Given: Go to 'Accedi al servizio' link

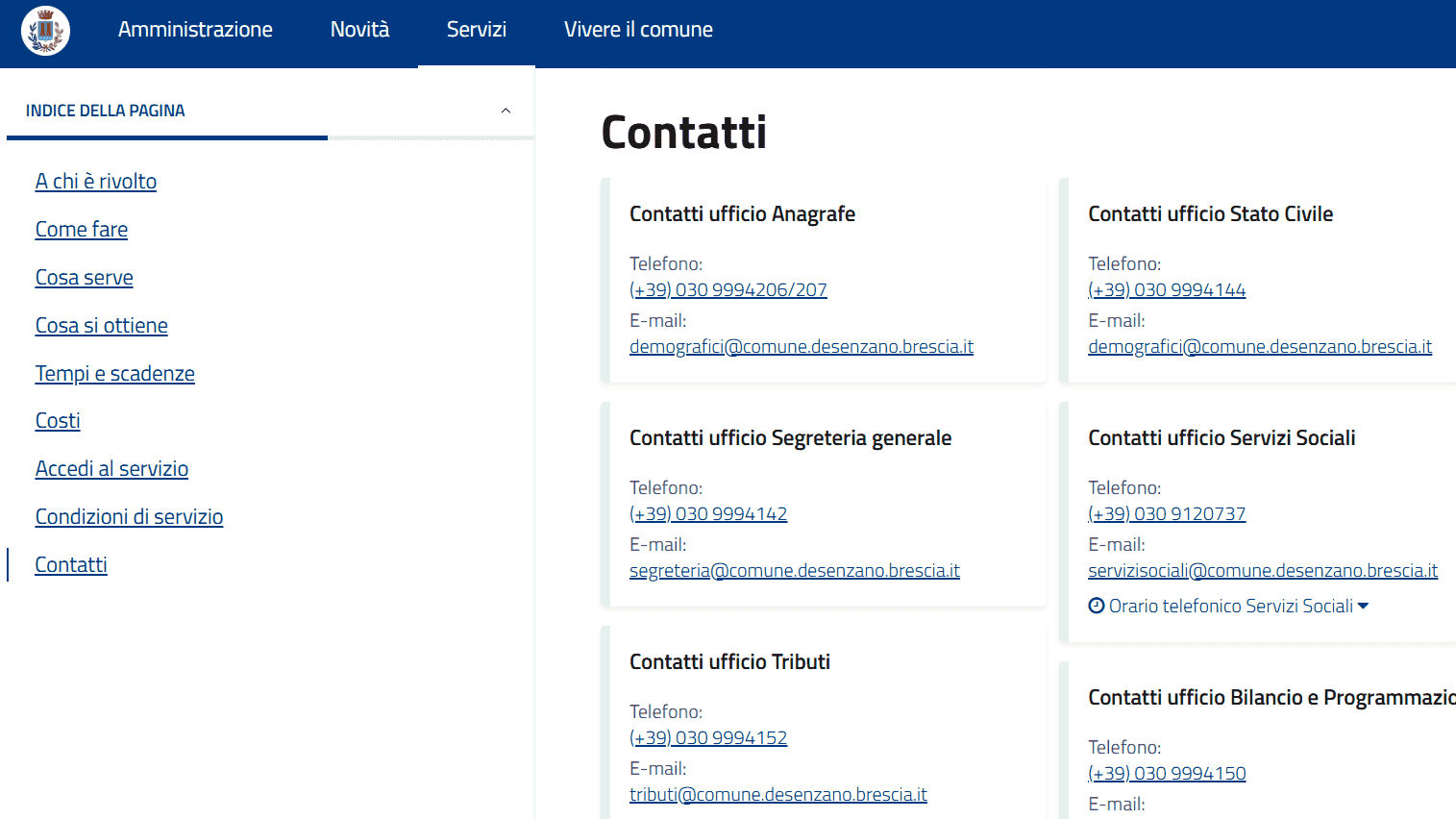Looking at the screenshot, I should (111, 469).
